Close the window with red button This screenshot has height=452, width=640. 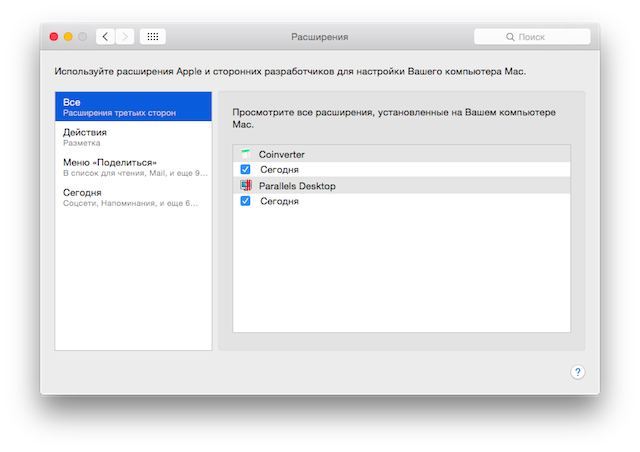point(54,37)
